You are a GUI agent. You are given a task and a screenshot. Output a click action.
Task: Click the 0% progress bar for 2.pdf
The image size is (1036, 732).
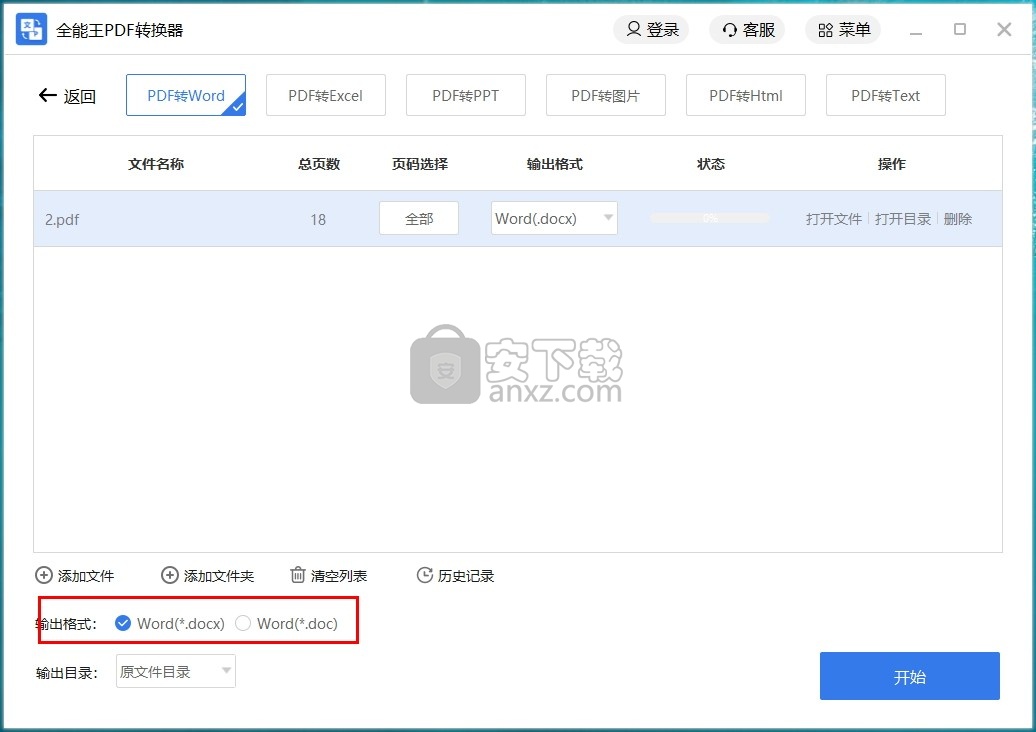710,218
